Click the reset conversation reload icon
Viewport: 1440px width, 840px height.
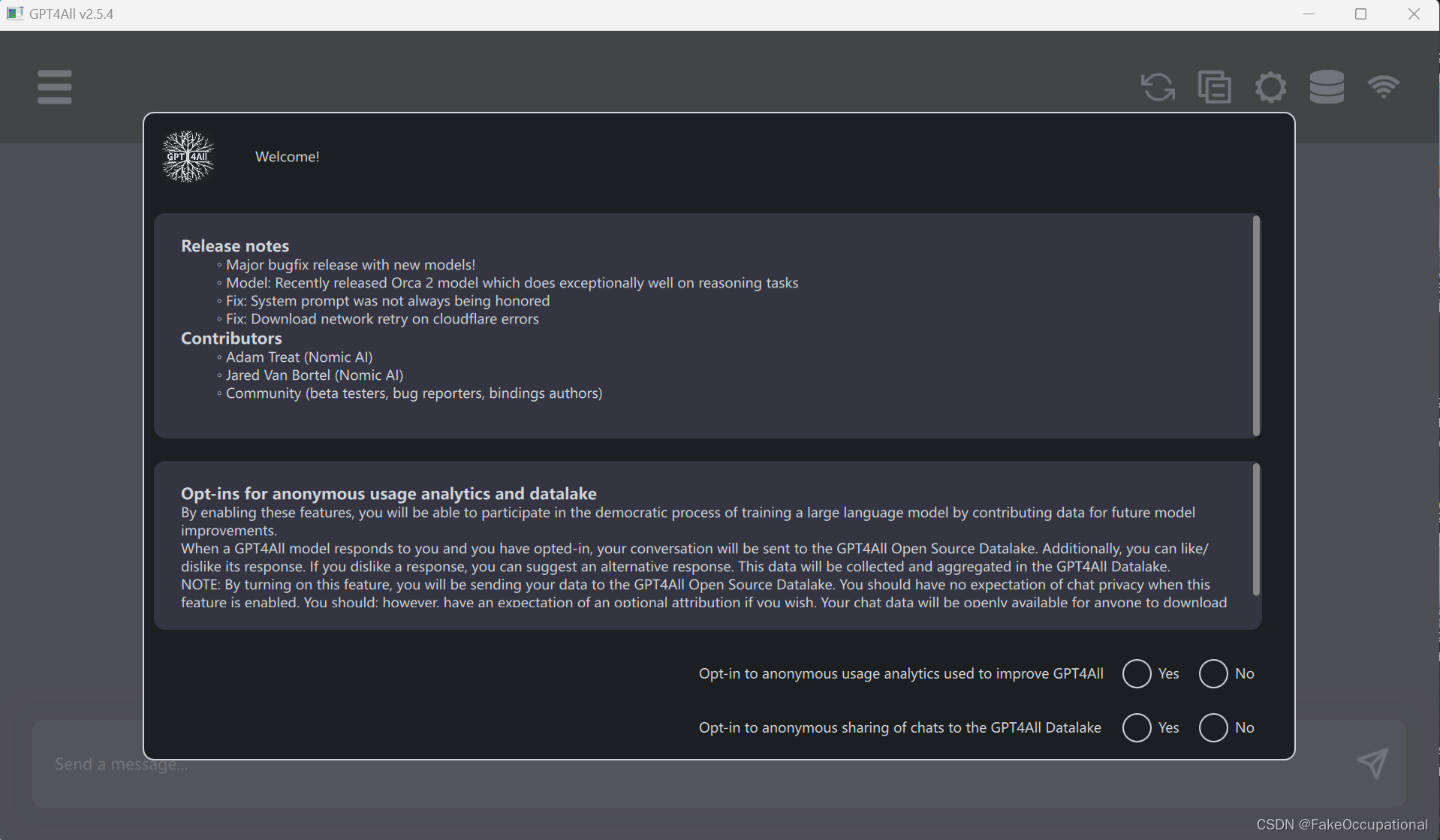pos(1158,87)
